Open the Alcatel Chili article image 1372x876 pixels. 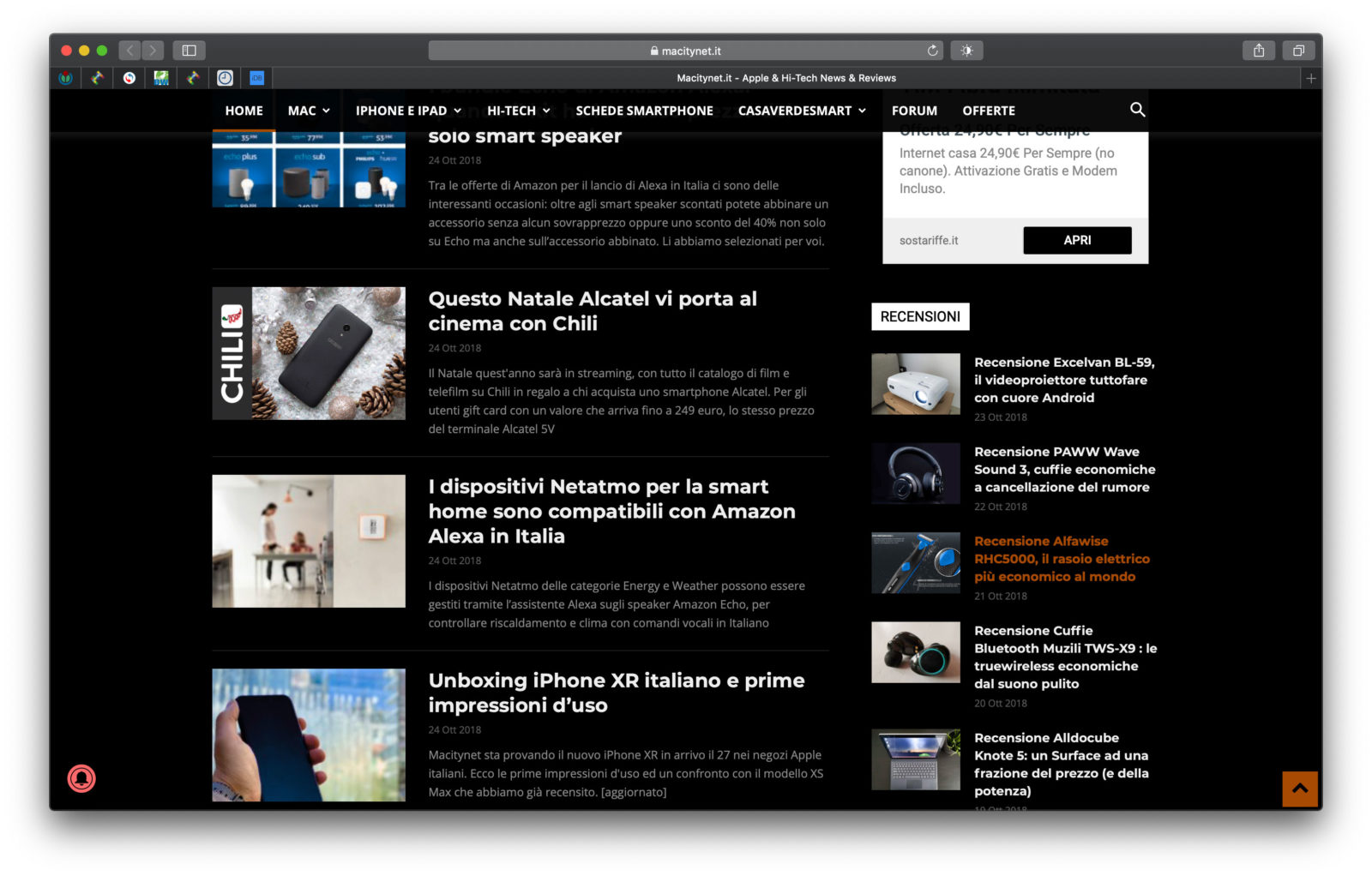[x=309, y=353]
